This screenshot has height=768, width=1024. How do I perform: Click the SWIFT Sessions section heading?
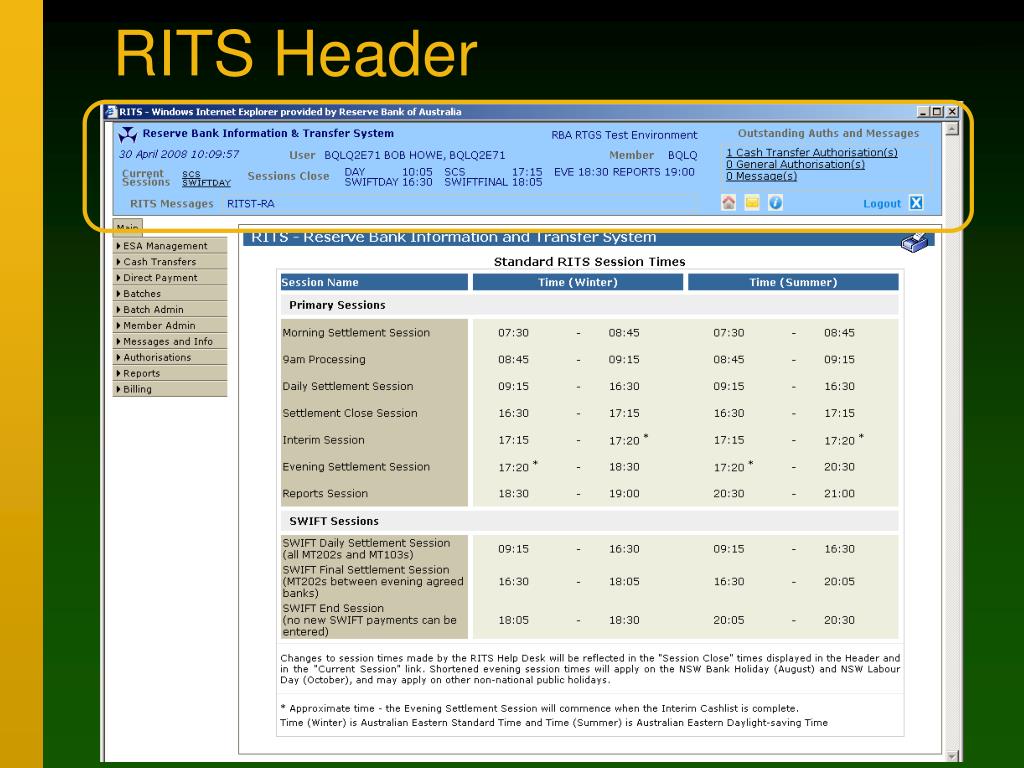click(x=334, y=521)
